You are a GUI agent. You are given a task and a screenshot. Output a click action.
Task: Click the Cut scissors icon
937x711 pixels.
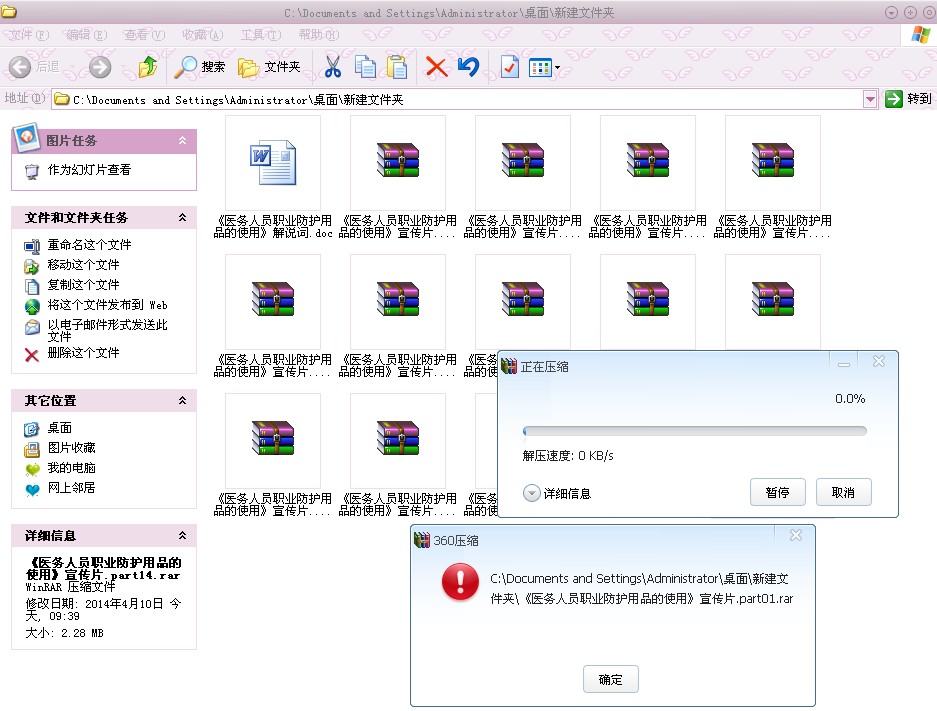pos(333,67)
